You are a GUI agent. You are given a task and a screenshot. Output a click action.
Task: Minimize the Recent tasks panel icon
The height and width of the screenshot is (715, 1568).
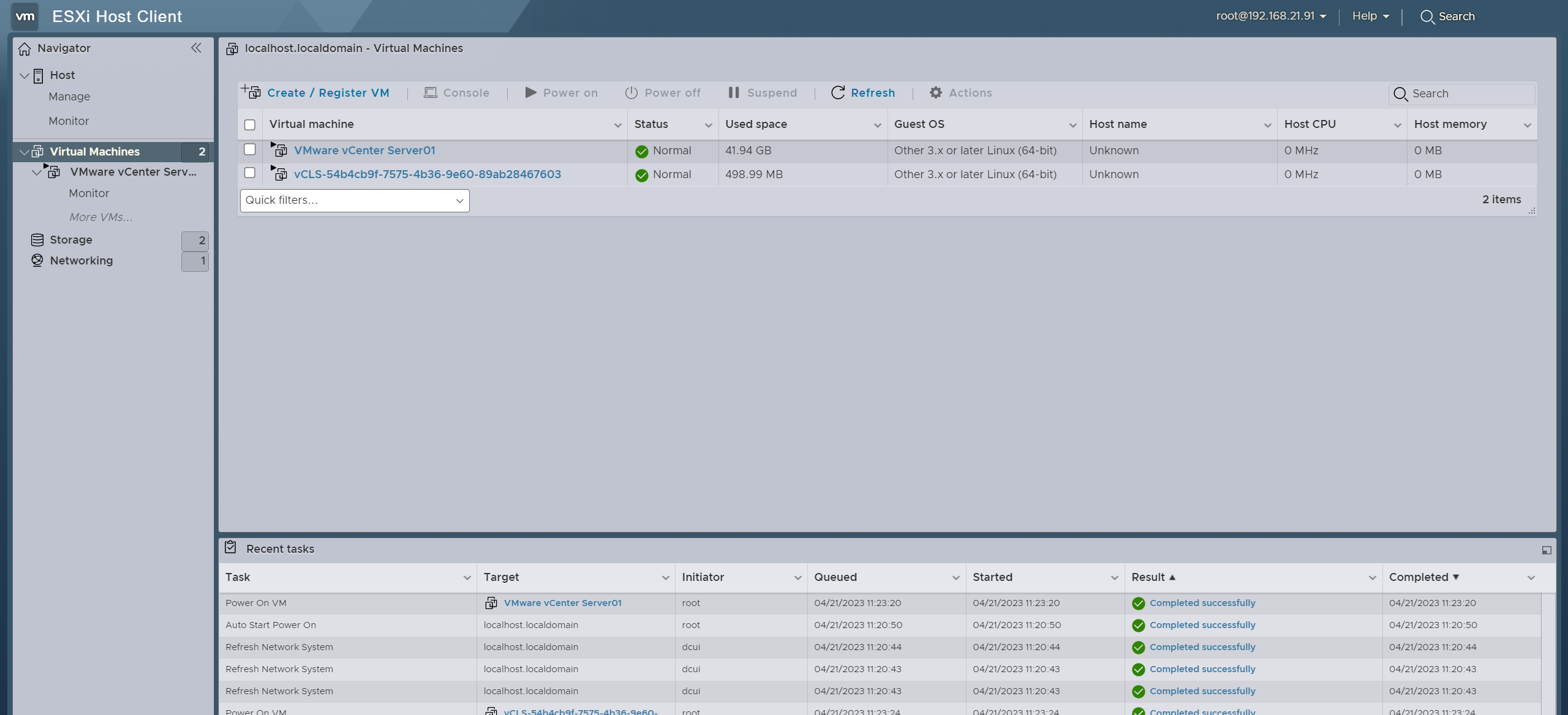click(1547, 550)
